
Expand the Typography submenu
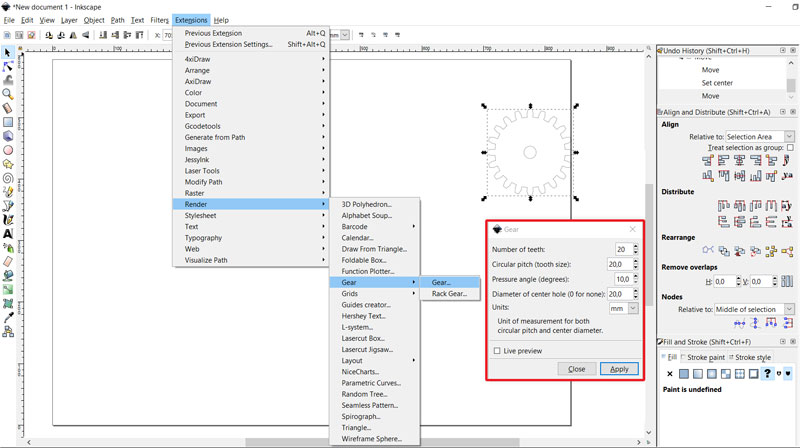[251, 238]
